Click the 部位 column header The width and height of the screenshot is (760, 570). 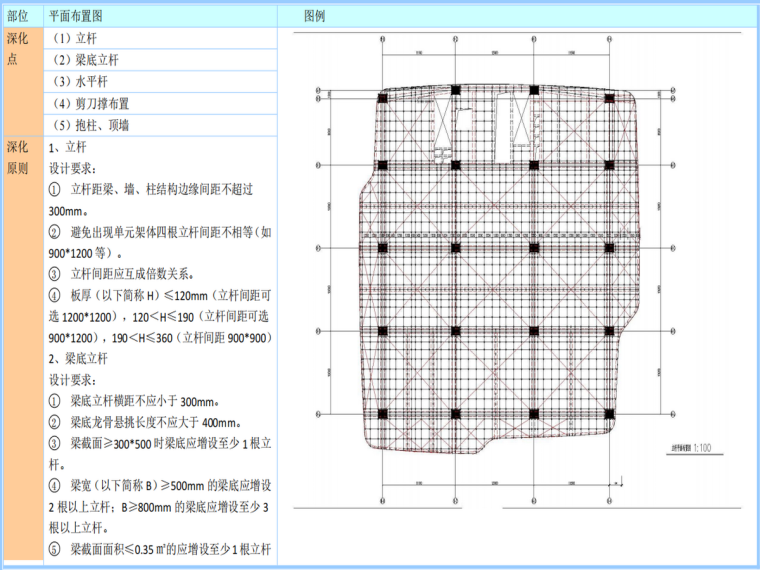pos(17,17)
